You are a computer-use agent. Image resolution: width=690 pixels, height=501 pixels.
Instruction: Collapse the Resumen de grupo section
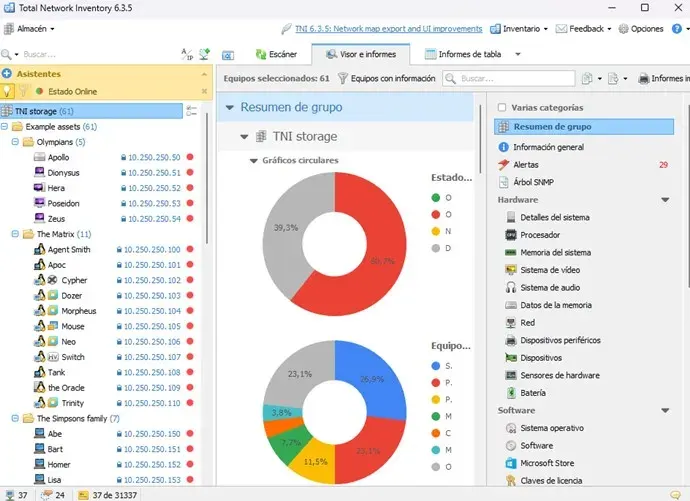point(230,107)
